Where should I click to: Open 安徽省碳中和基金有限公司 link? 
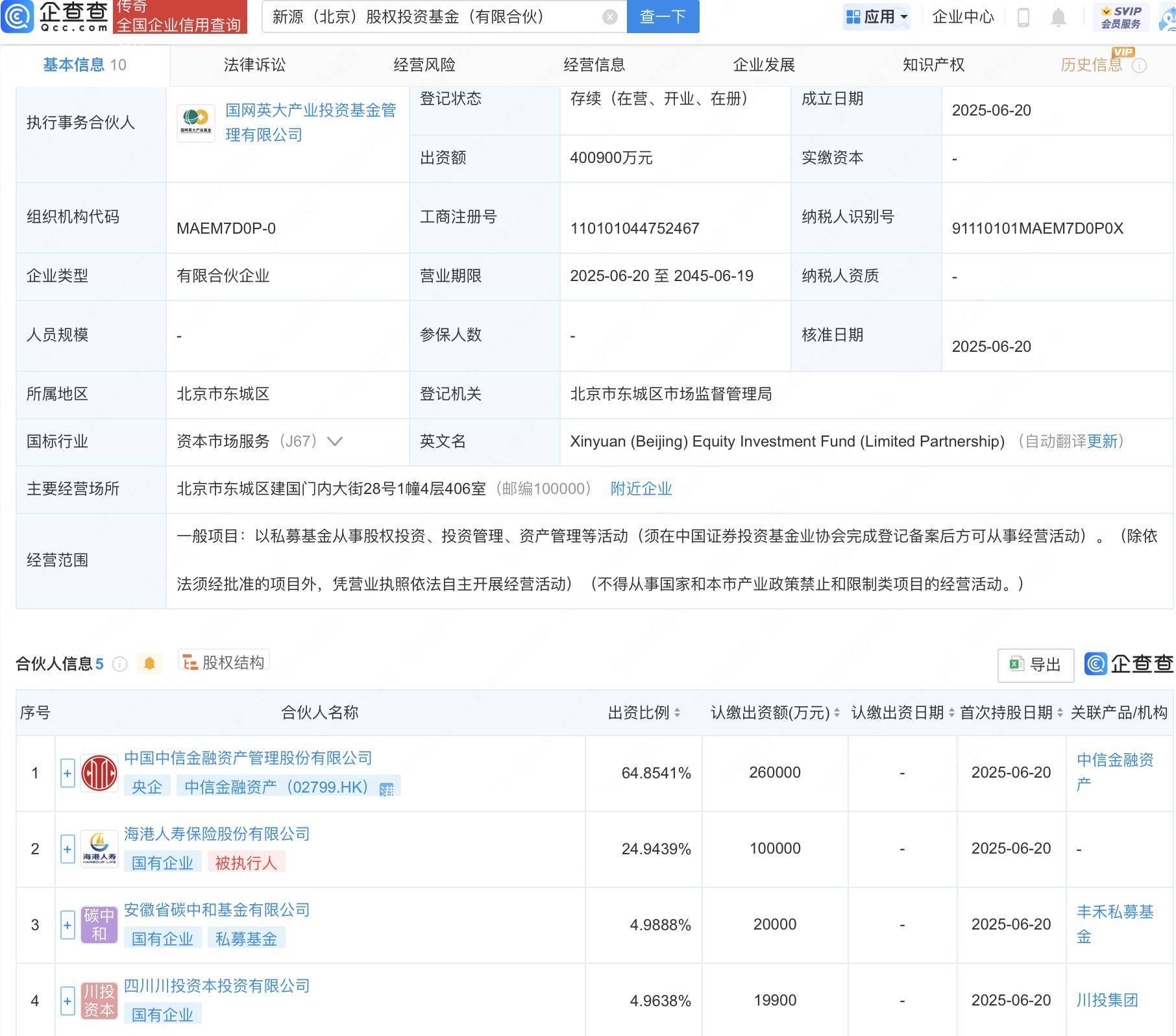pos(217,910)
